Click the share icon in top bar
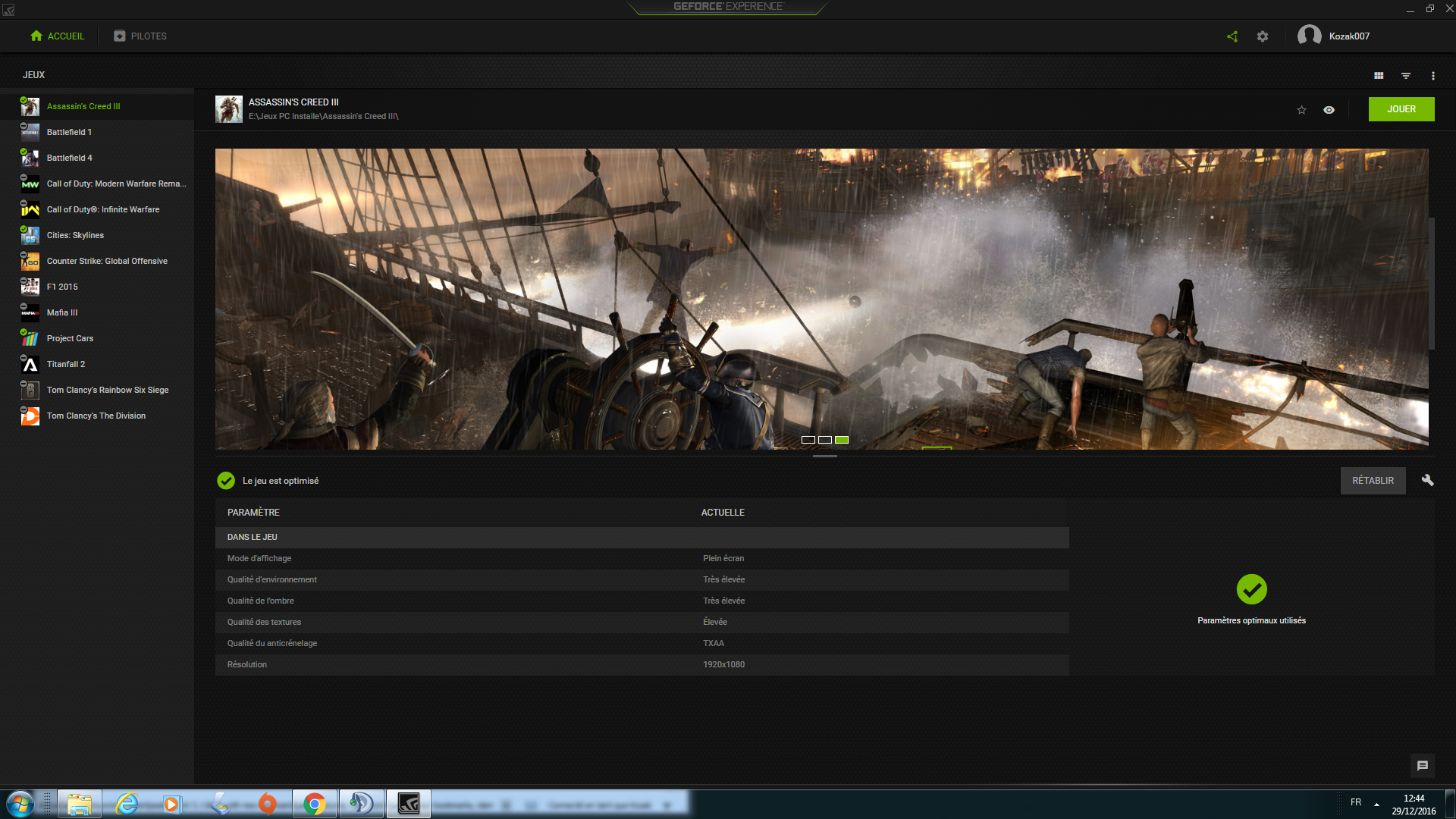This screenshot has height=819, width=1456. click(x=1232, y=36)
